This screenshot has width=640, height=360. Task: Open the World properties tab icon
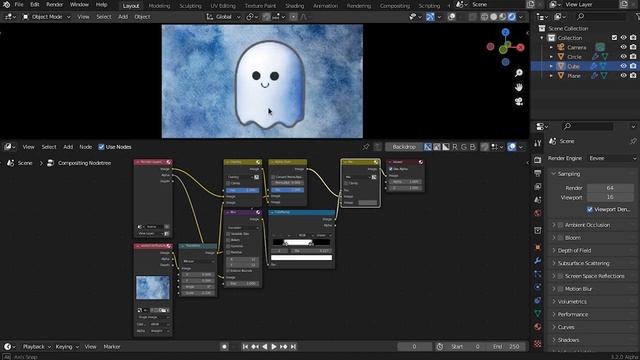[538, 213]
